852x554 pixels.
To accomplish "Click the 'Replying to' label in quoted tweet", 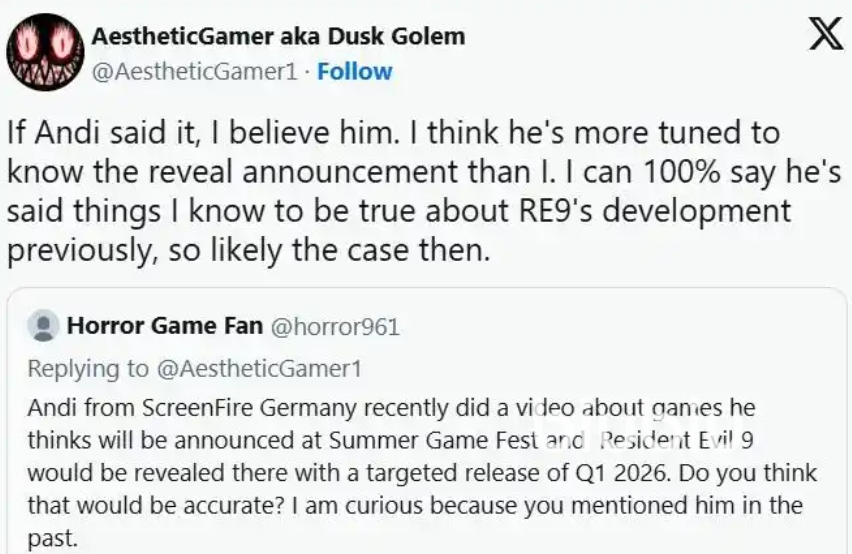I will (x=88, y=368).
